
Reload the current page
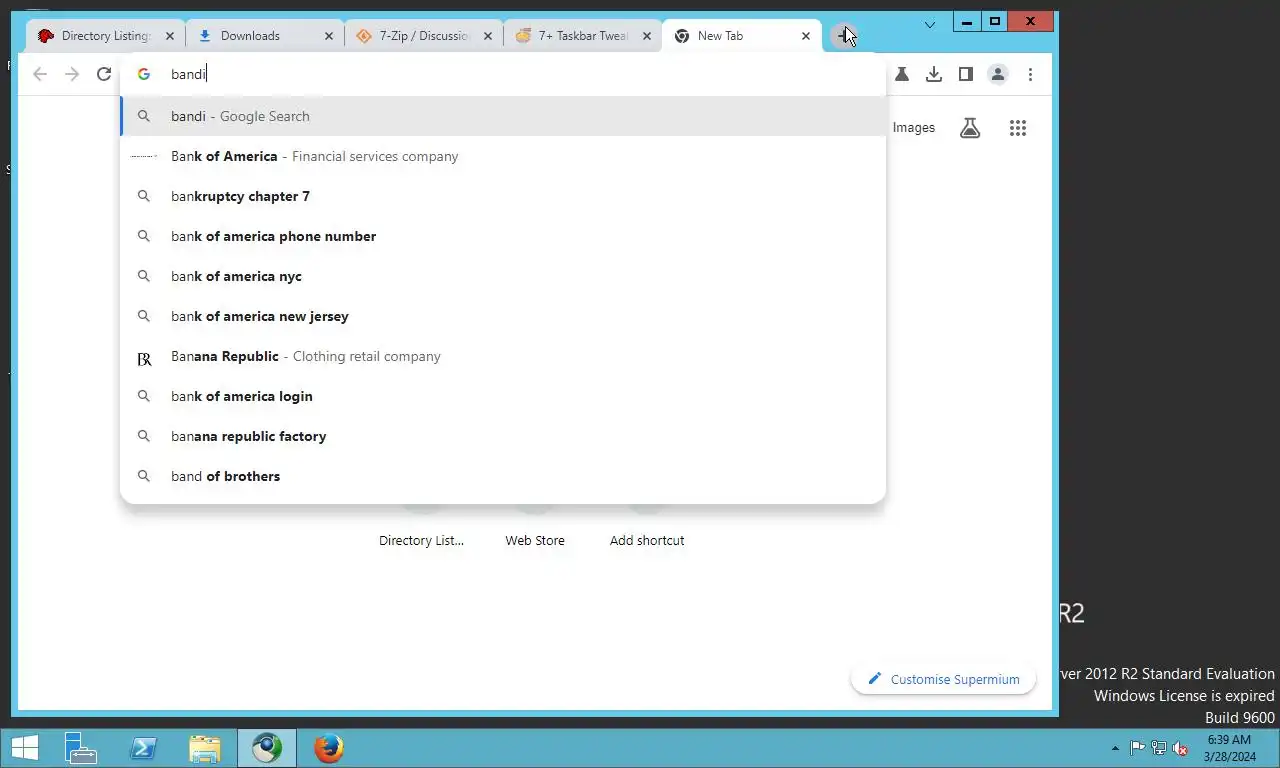[x=104, y=74]
